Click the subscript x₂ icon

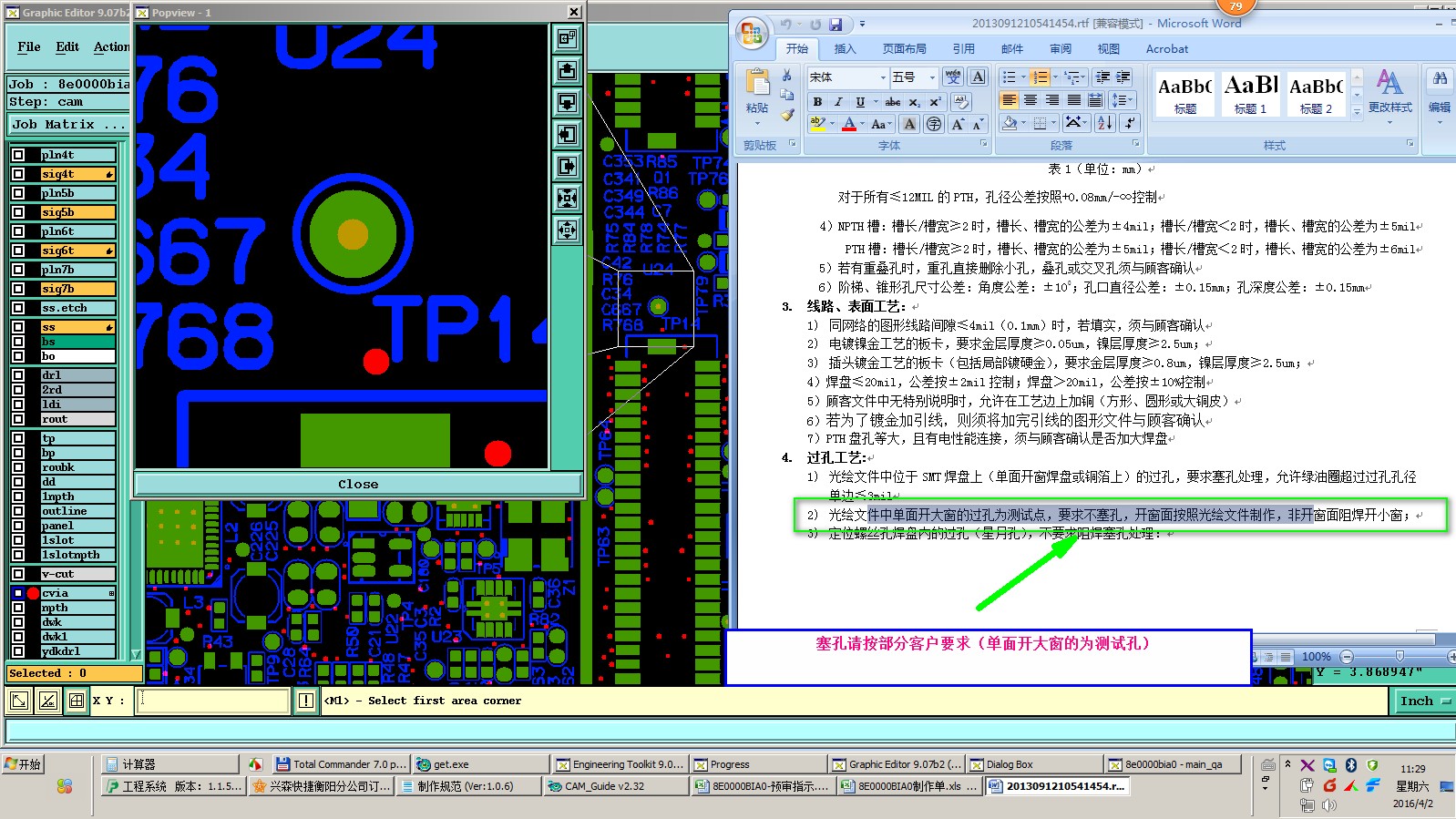point(914,102)
